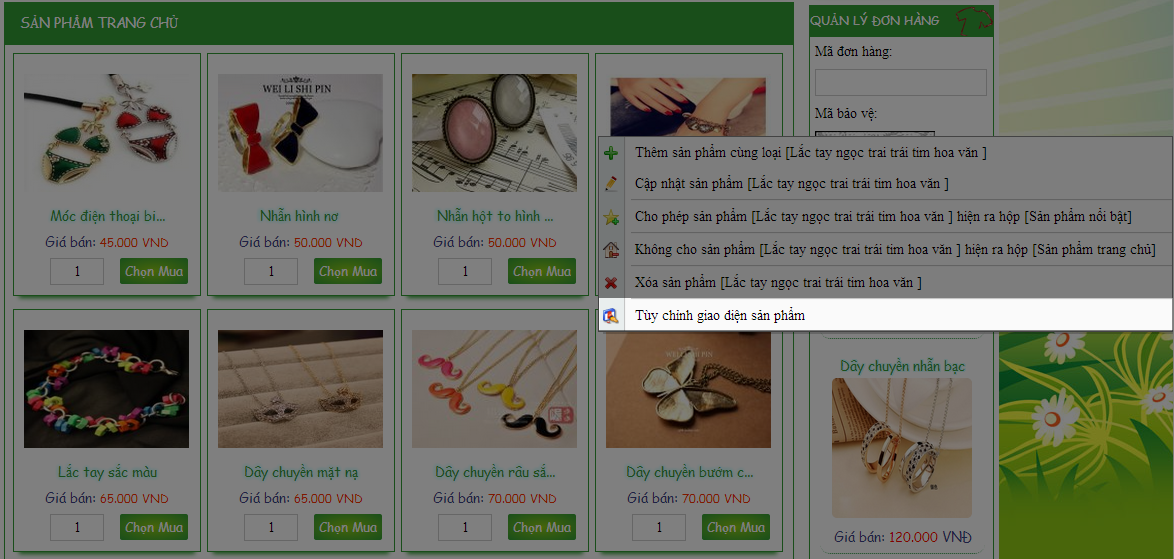The width and height of the screenshot is (1174, 559).
Task: Click the pencil update-product icon
Action: pos(611,183)
